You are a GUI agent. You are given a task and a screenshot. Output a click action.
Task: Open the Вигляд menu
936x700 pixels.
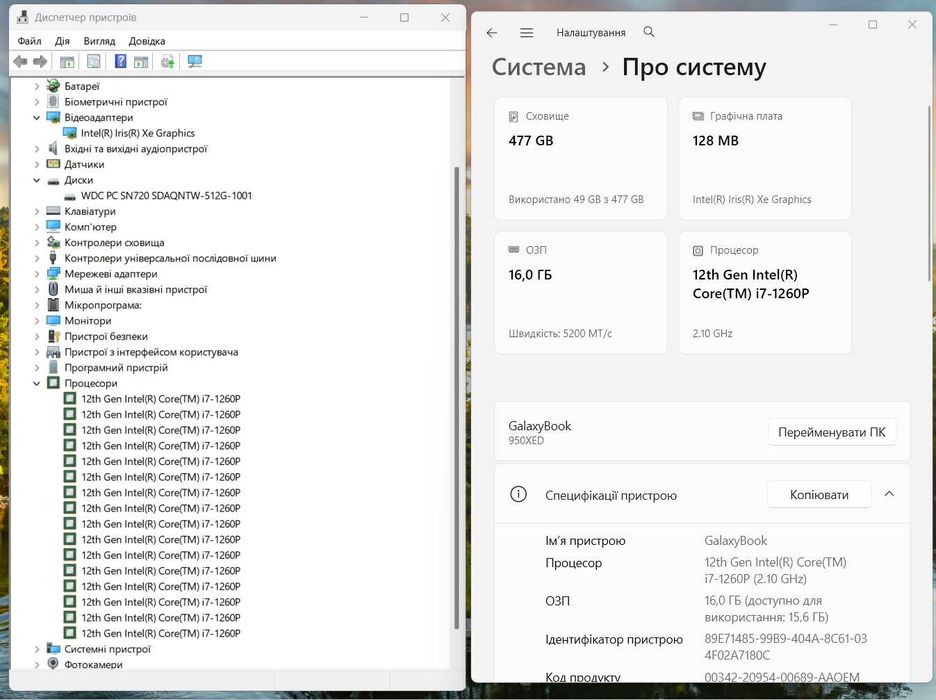tap(99, 41)
